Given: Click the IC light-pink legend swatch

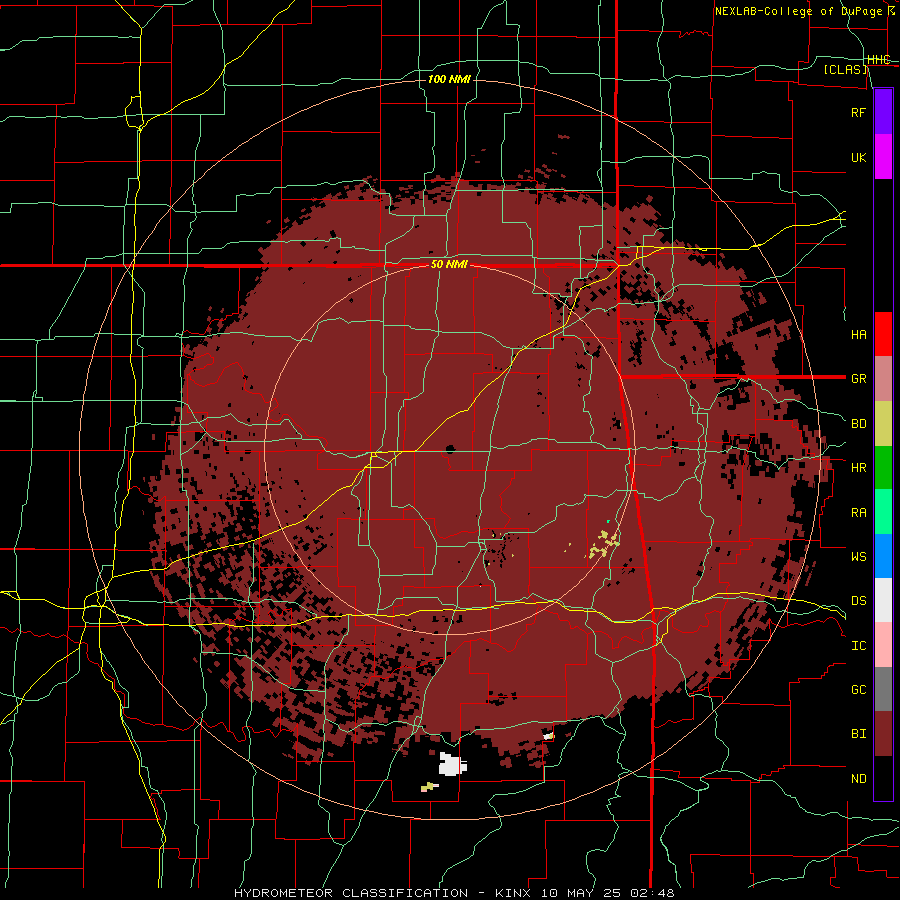Looking at the screenshot, I should point(883,645).
